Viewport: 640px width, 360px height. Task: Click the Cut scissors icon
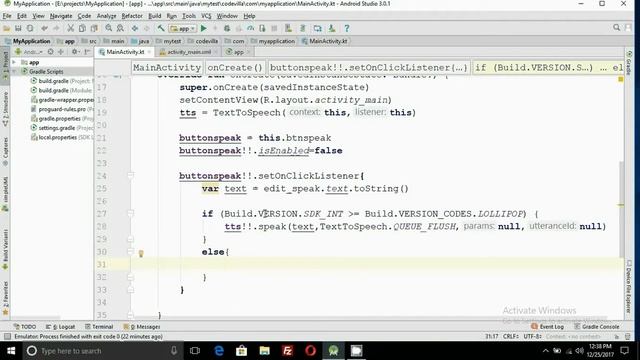[71, 29]
